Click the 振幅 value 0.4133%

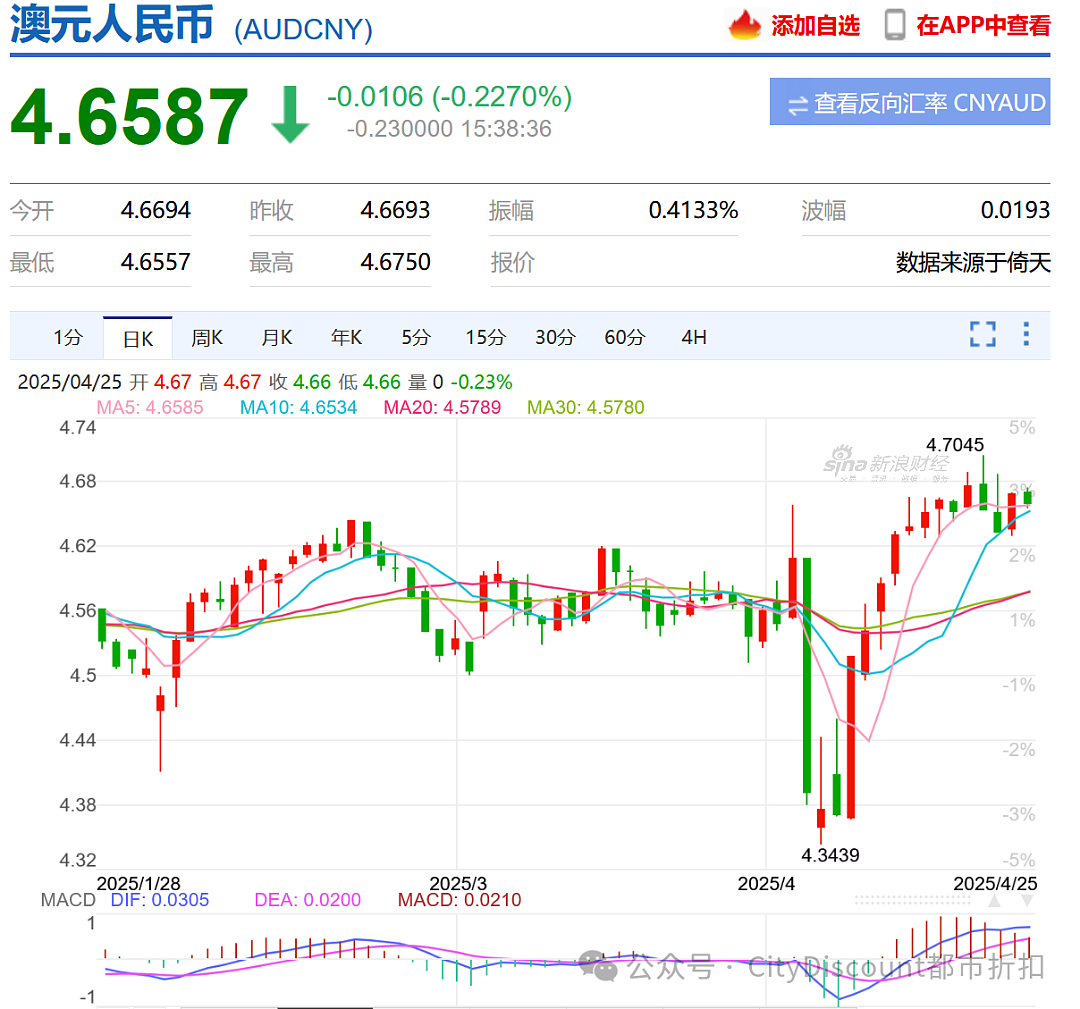694,210
